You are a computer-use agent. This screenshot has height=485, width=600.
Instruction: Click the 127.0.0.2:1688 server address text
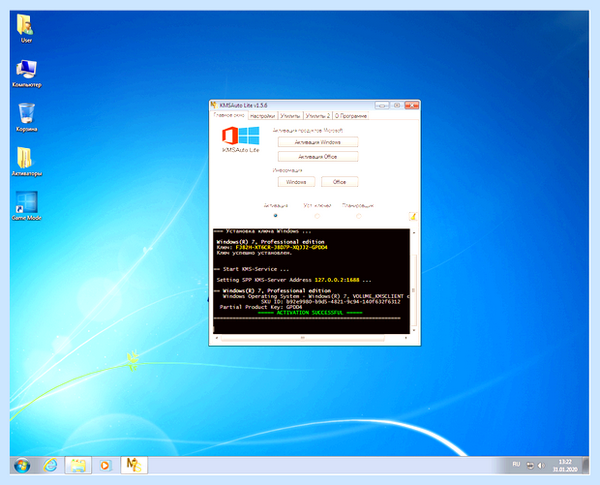(x=337, y=280)
